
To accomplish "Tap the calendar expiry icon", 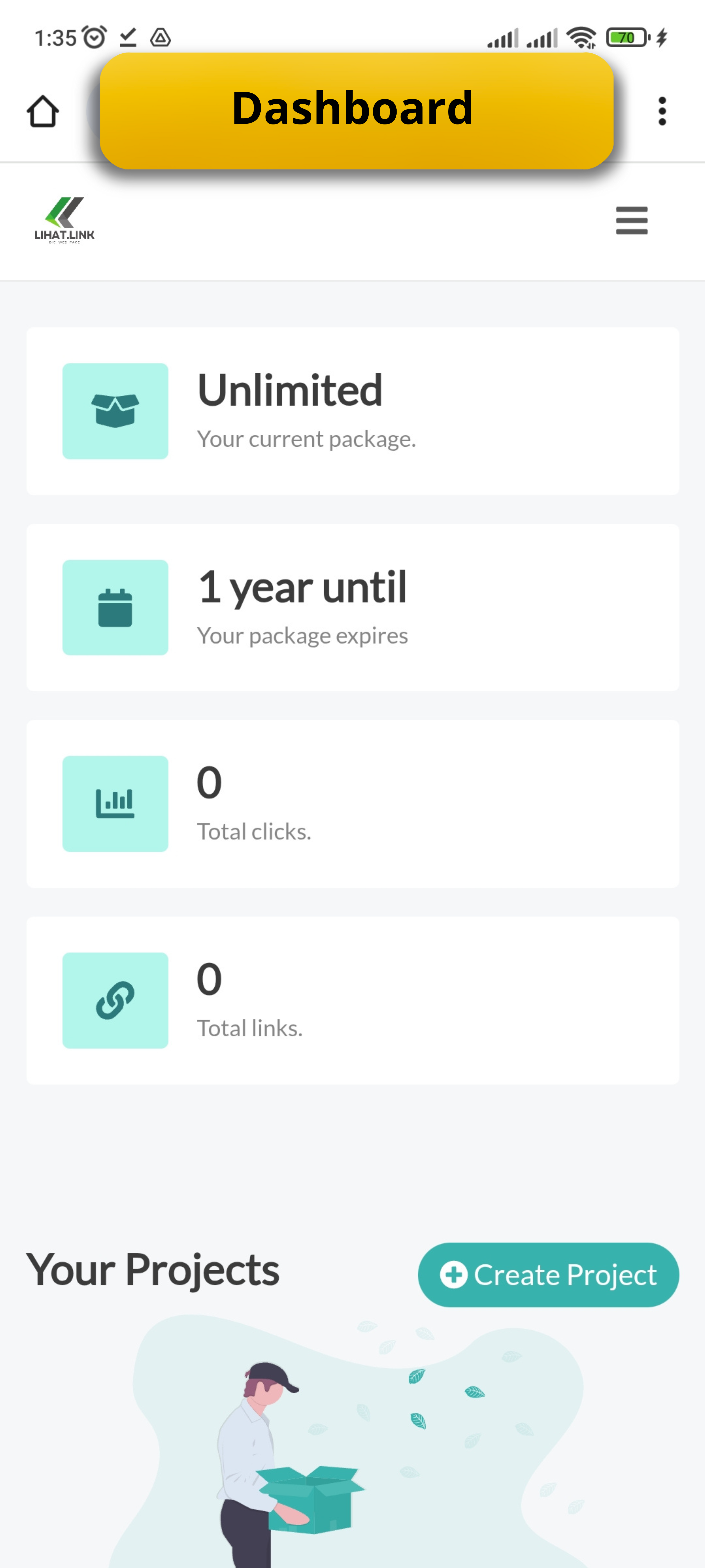I will (115, 608).
